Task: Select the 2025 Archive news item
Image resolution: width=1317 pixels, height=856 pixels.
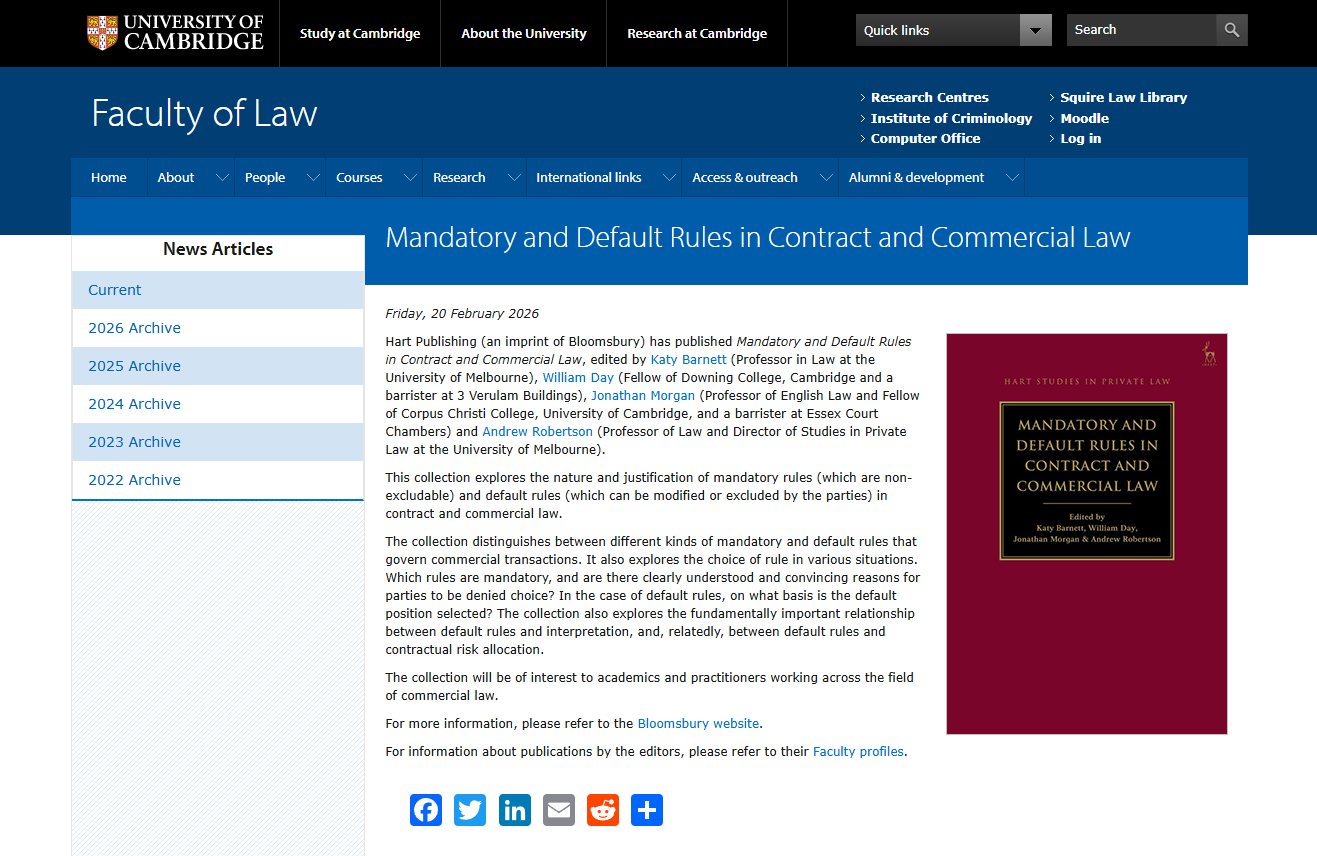Action: pos(134,366)
